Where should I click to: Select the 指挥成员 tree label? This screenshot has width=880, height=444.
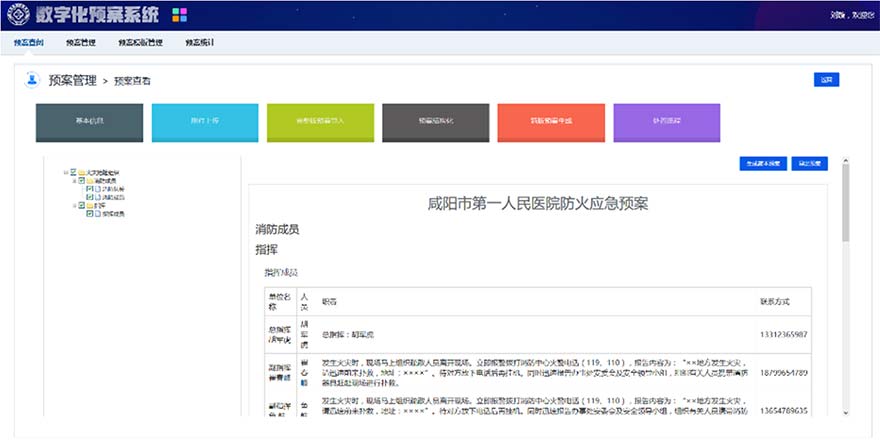pyautogui.click(x=113, y=214)
